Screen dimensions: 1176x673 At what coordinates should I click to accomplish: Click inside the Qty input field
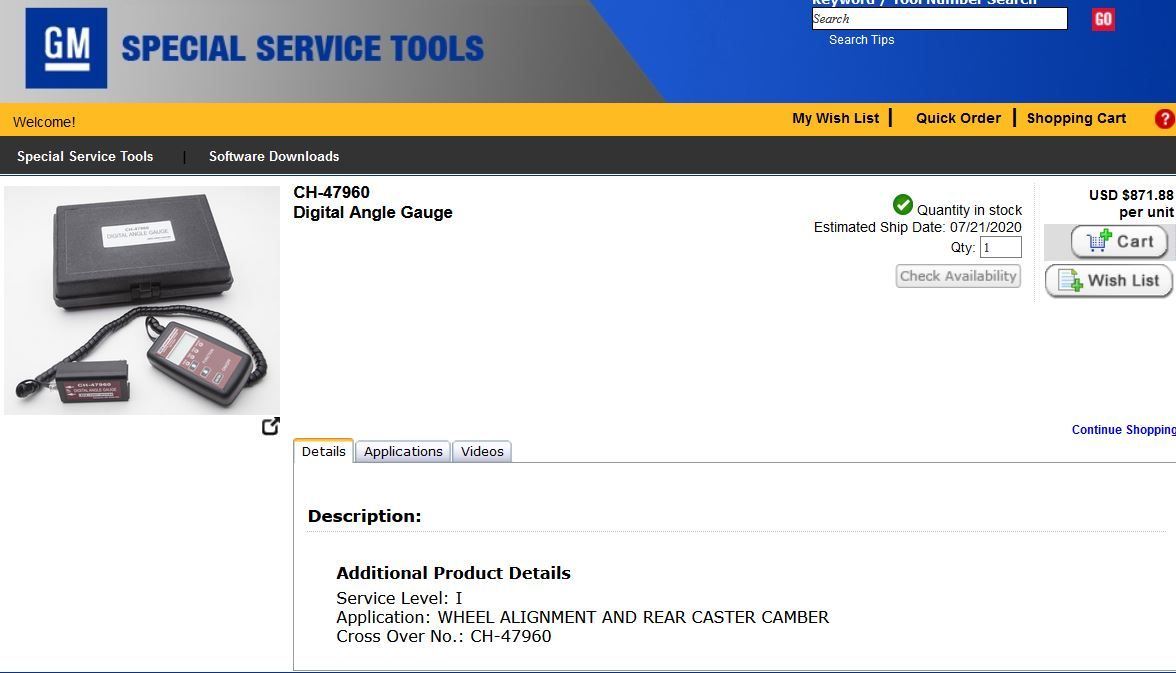point(1000,247)
